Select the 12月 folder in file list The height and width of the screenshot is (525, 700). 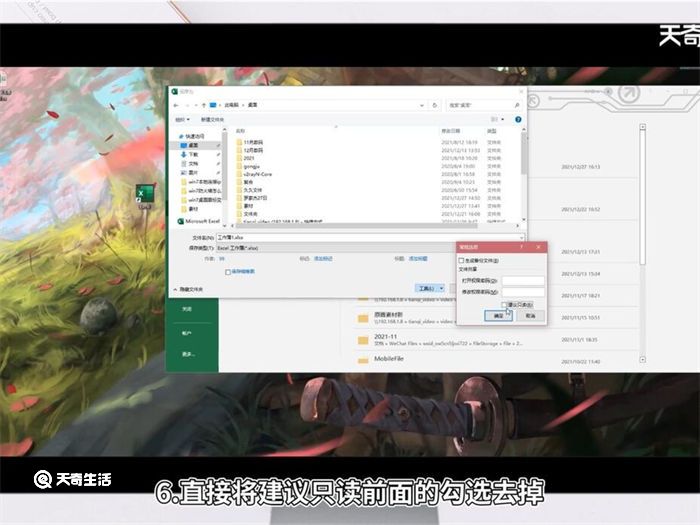(x=250, y=150)
